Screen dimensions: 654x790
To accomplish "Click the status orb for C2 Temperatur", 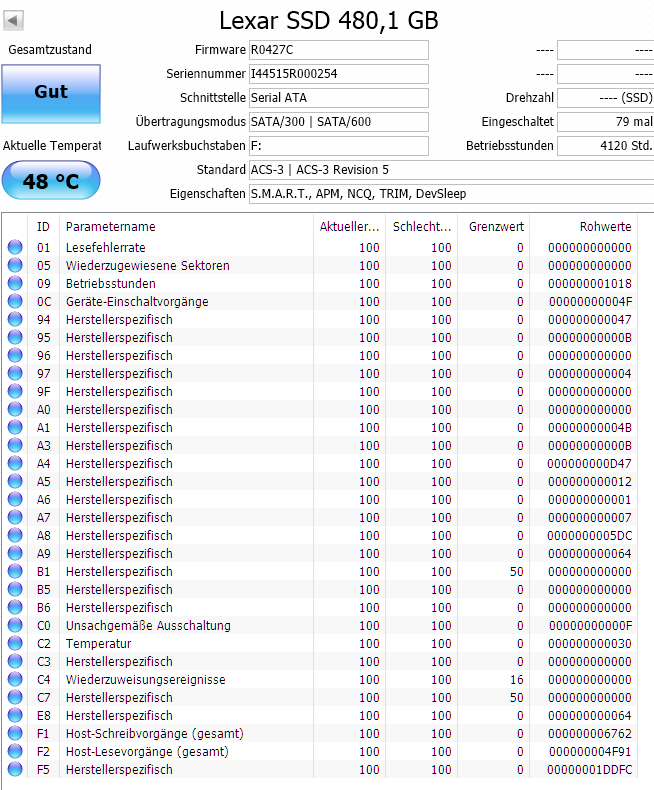I will click(x=15, y=643).
